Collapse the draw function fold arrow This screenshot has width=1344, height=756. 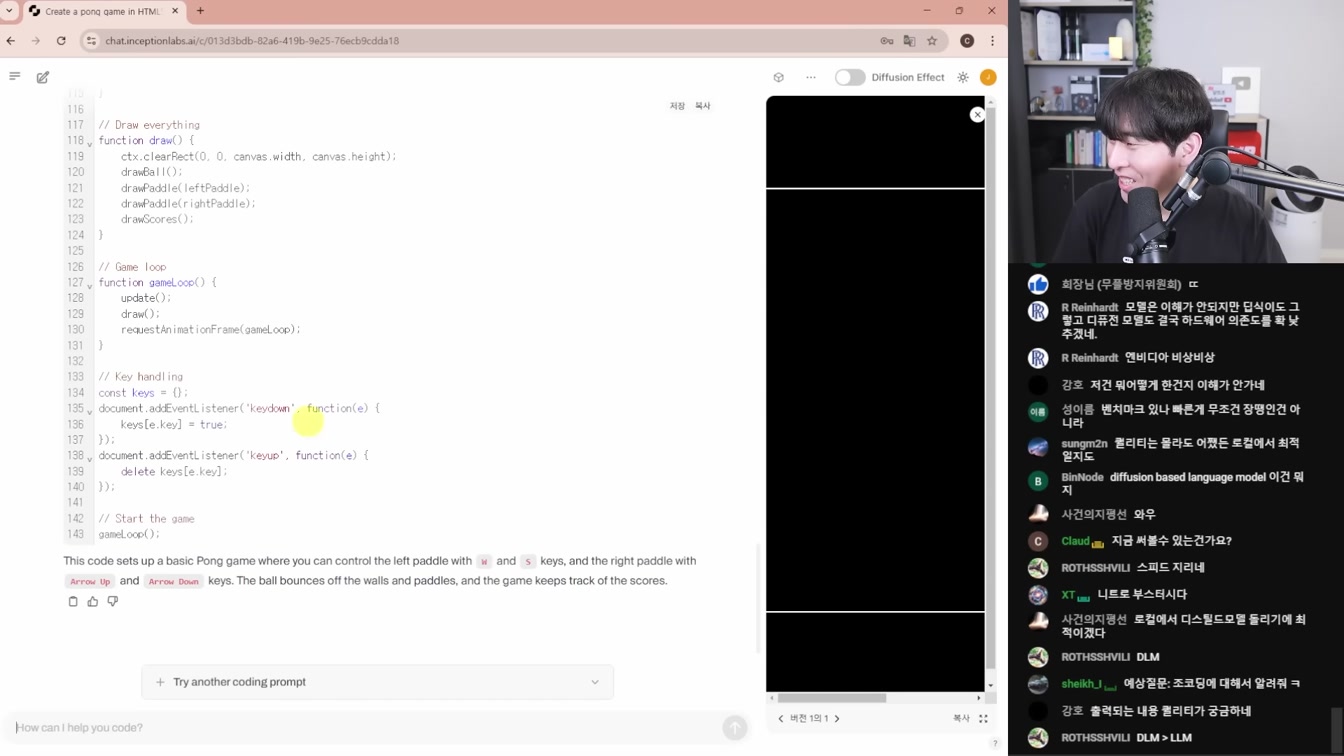click(x=90, y=144)
